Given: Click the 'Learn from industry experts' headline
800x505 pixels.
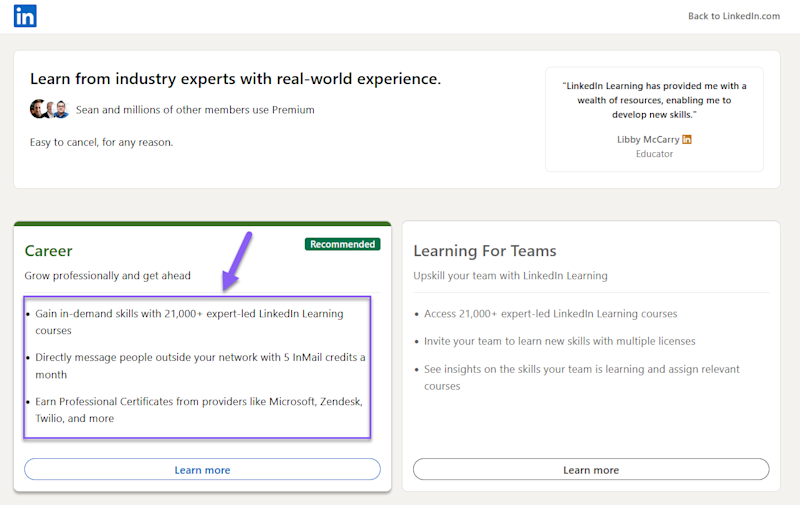Looking at the screenshot, I should (x=235, y=79).
